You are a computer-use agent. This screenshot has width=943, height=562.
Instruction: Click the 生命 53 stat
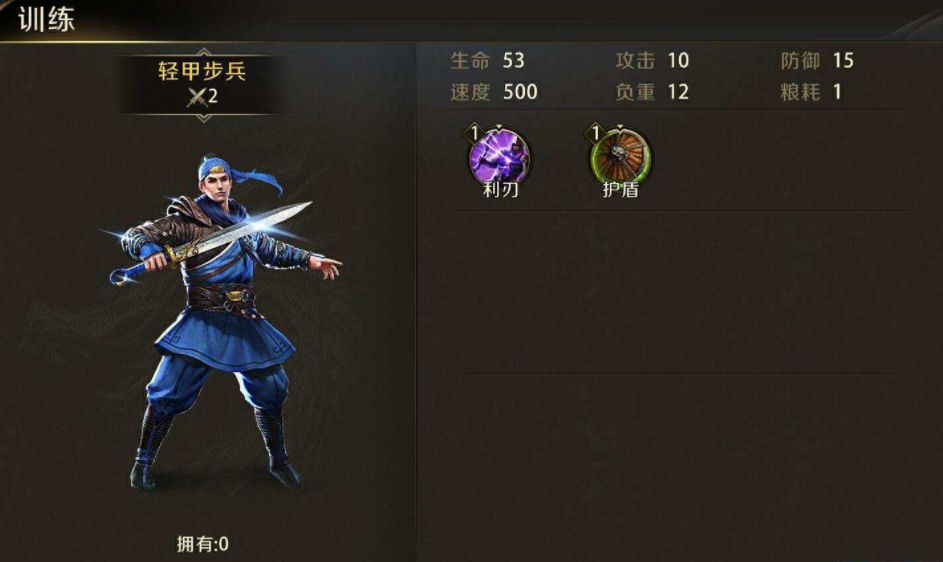point(488,60)
